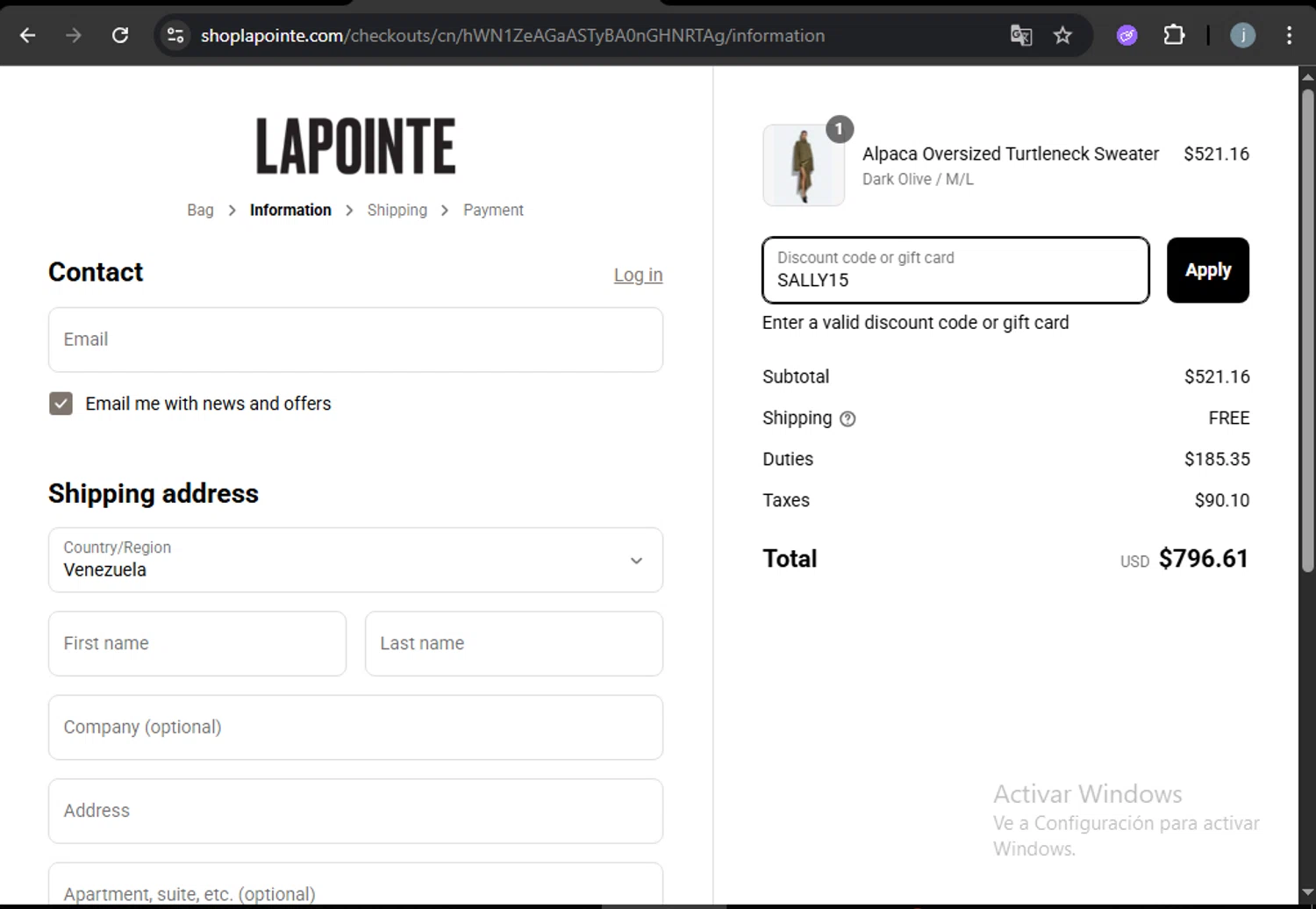Open Chrome's three-dot menu

pyautogui.click(x=1289, y=35)
